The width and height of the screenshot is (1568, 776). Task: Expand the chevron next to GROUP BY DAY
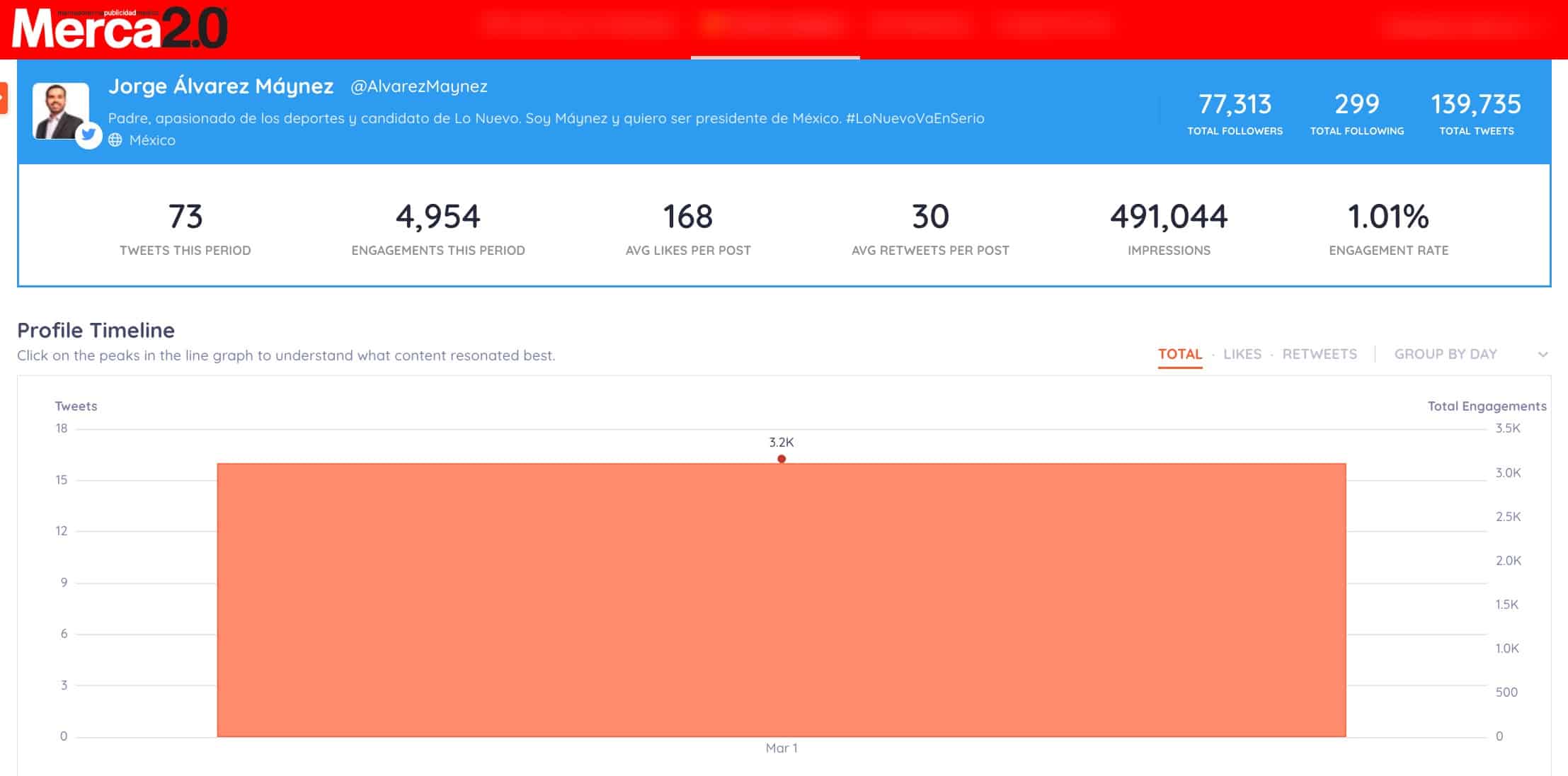tap(1543, 355)
